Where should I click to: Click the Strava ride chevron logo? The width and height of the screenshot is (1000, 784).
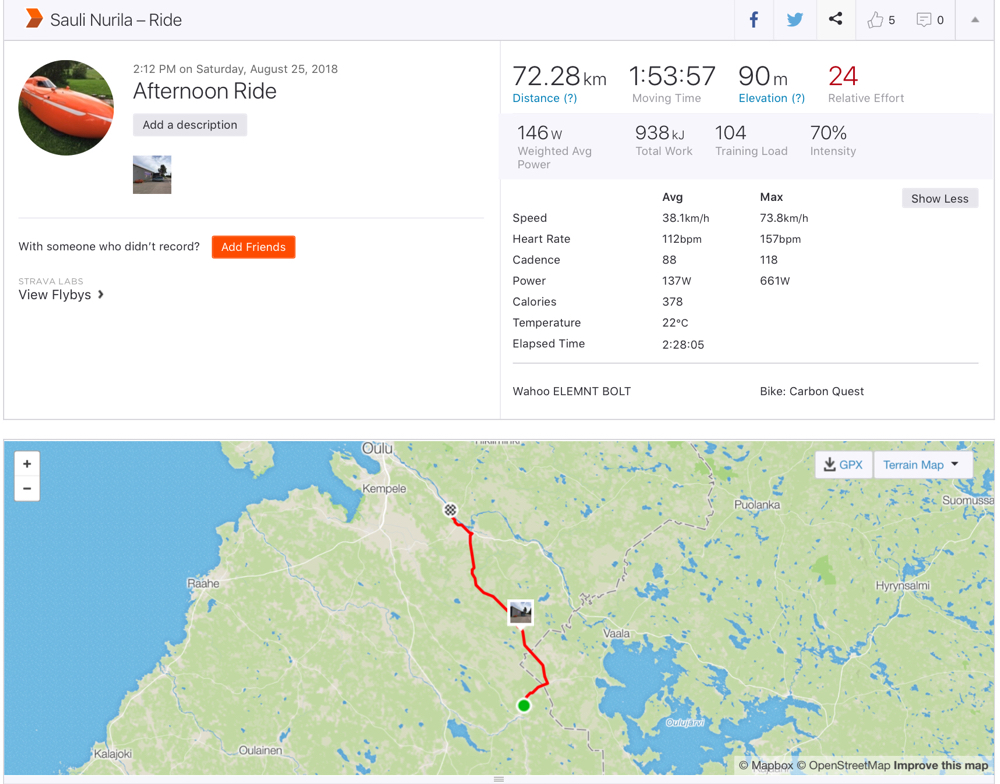[34, 19]
